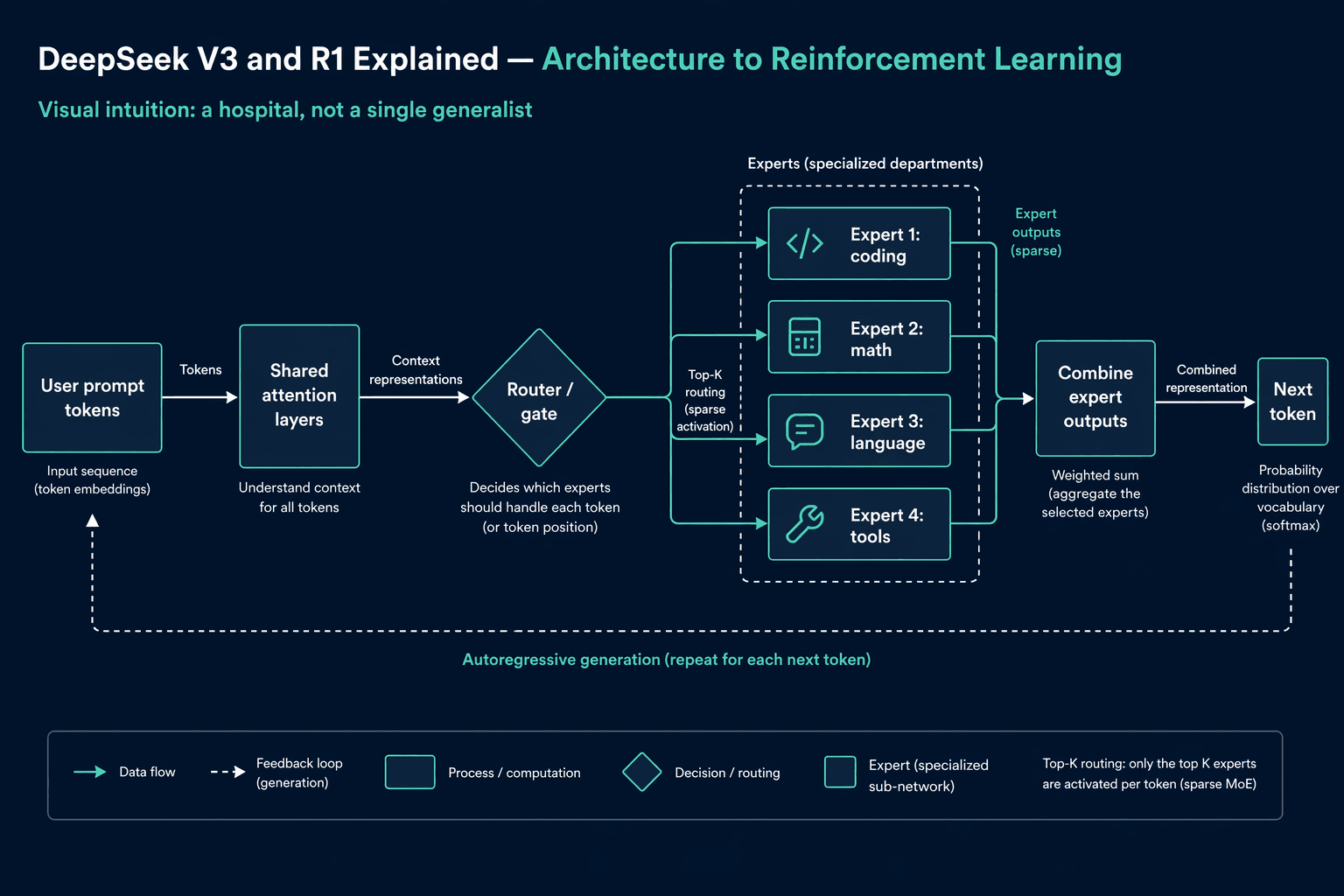Select the "Combined representation" arrow label
The width and height of the screenshot is (1344, 896).
tap(1207, 379)
